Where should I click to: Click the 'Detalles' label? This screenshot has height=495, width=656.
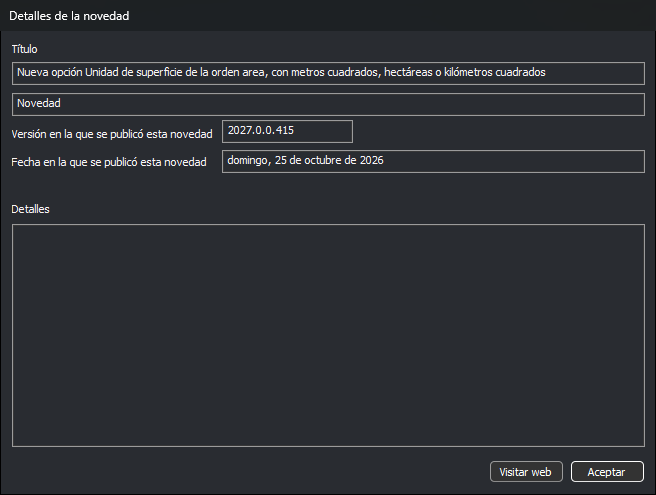pos(30,209)
